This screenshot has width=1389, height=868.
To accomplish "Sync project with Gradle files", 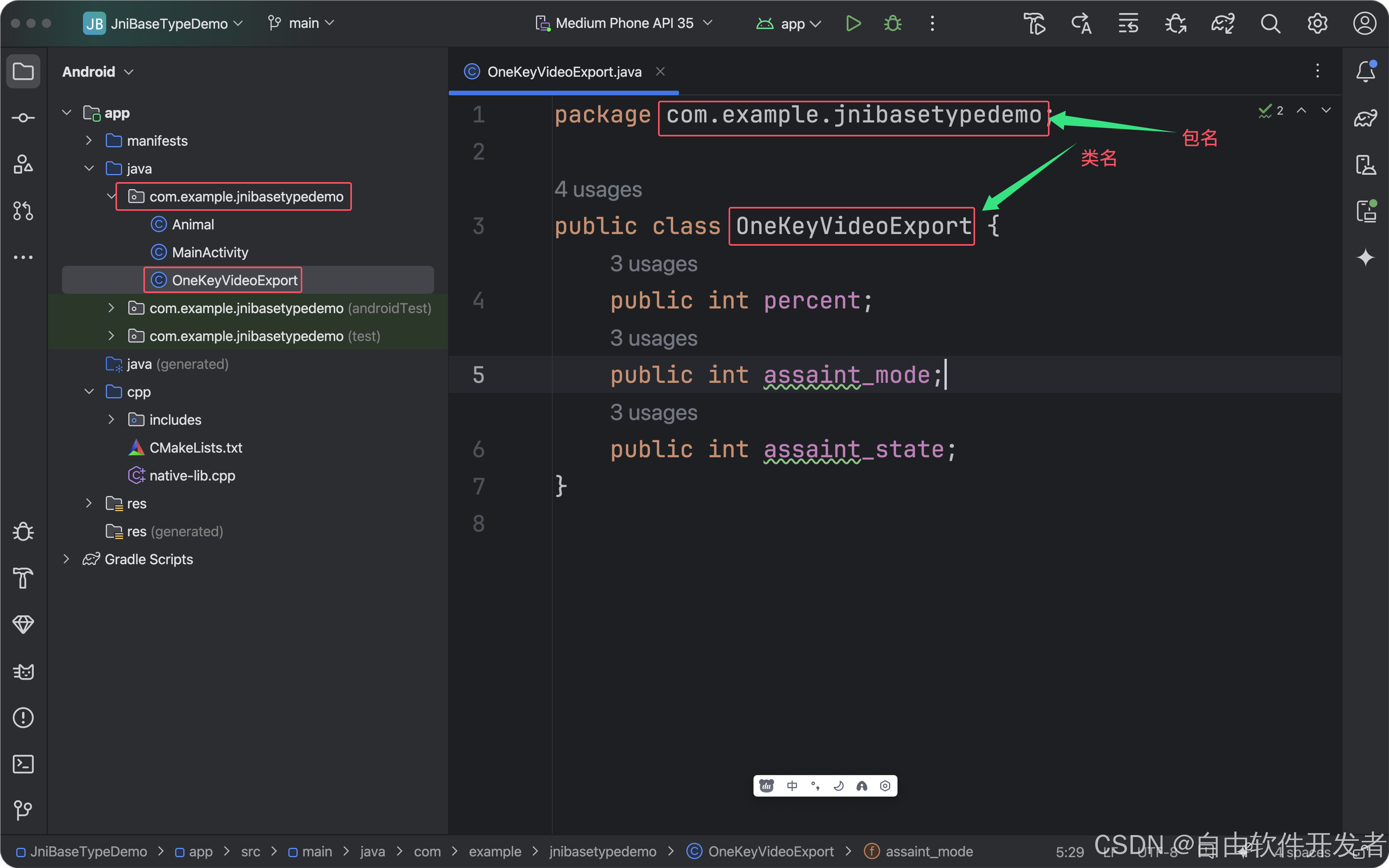I will (1223, 23).
